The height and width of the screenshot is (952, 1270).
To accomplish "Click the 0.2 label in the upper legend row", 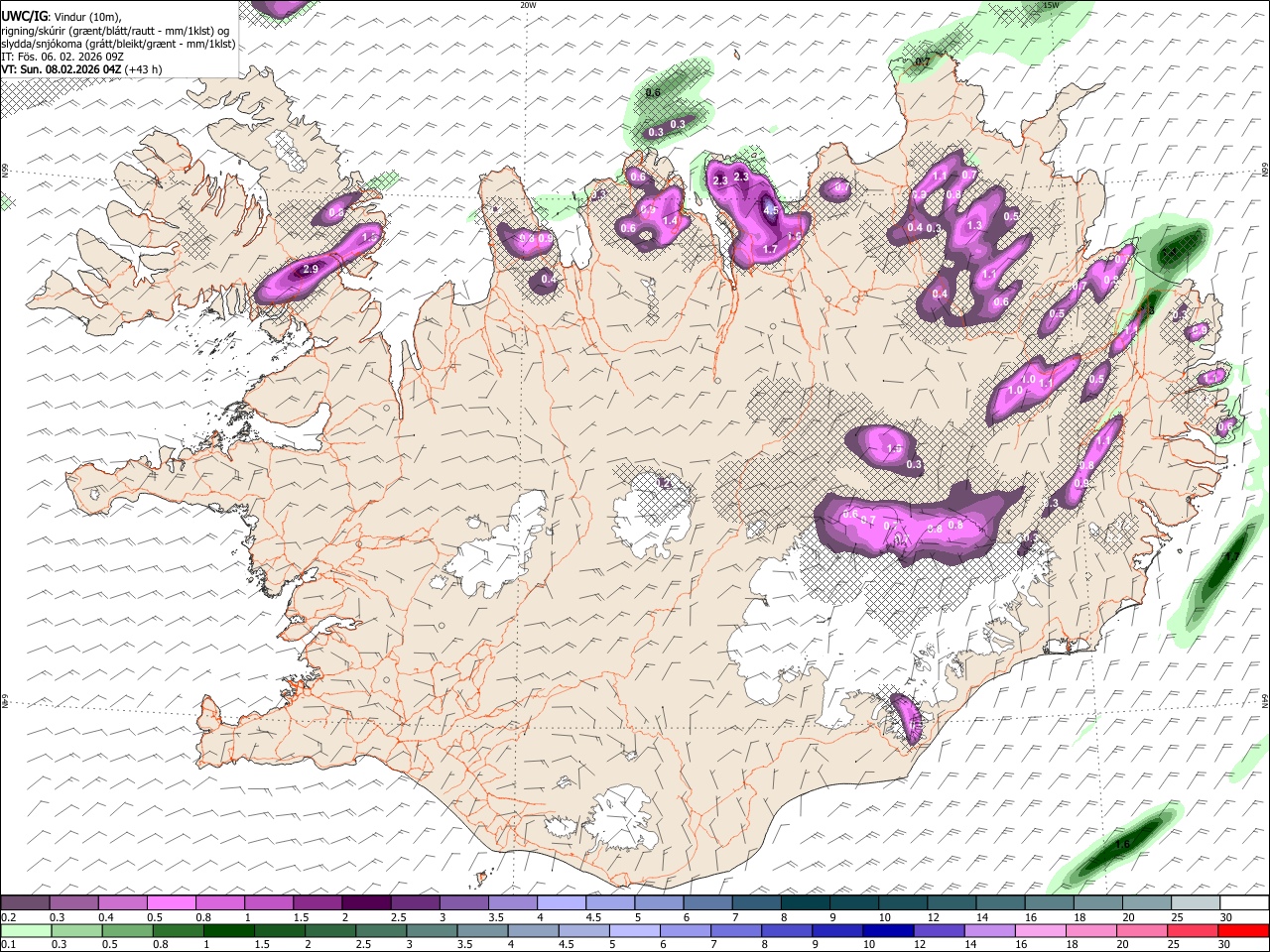I will pos(9,917).
